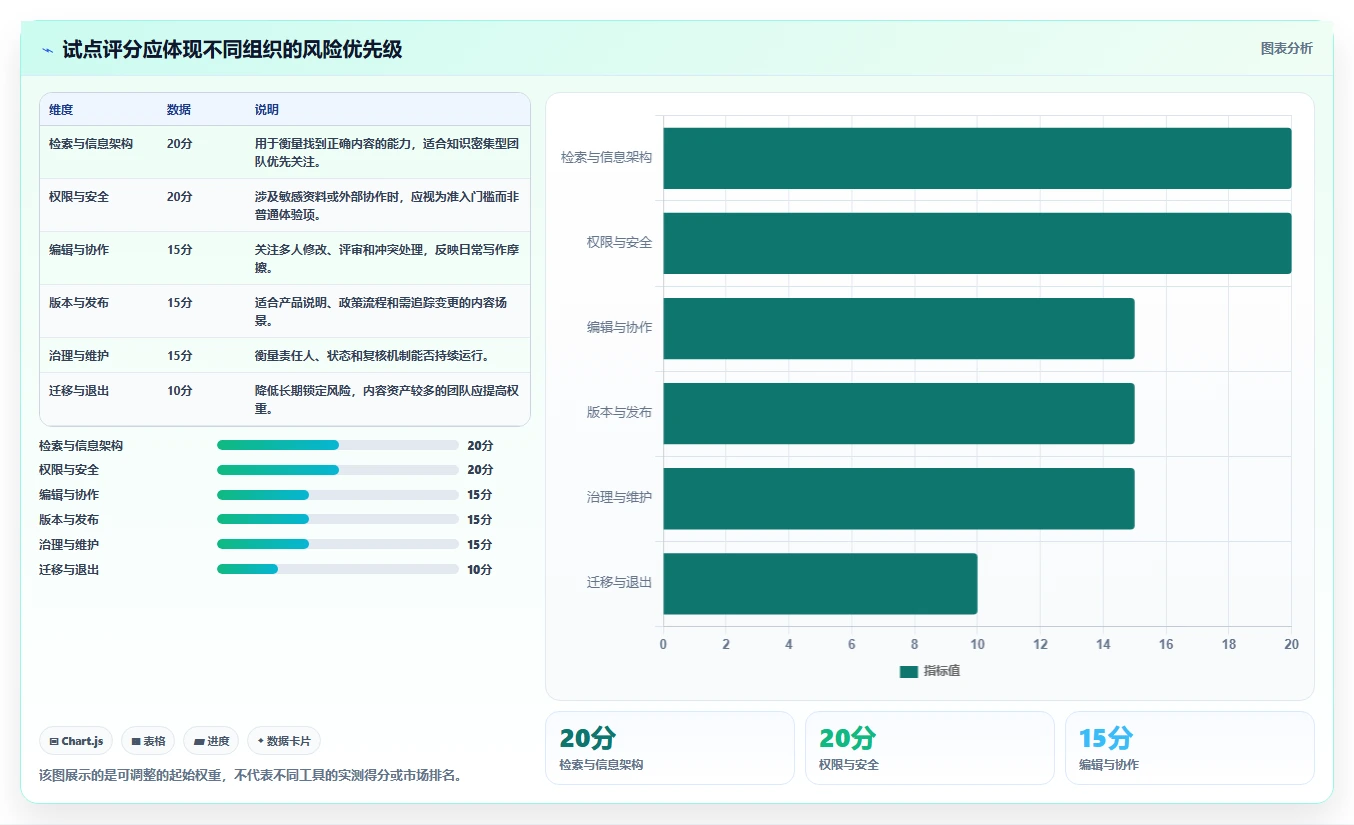This screenshot has height=825, width=1354.
Task: Click description starting 衡量责任人
Action: 374,356
